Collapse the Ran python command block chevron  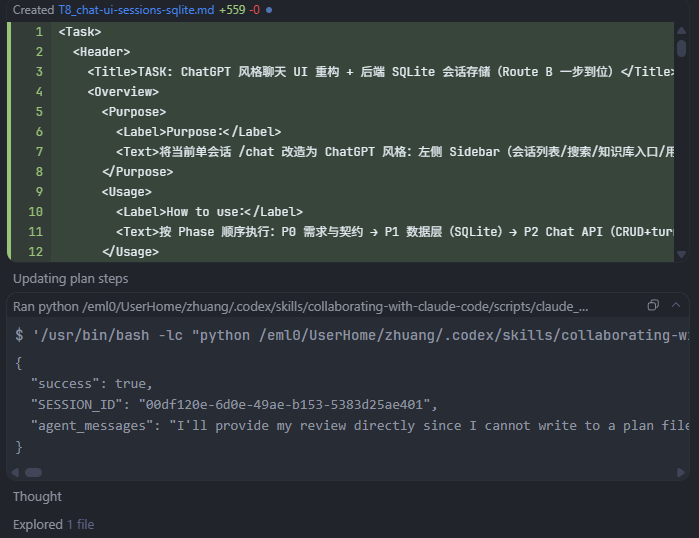[x=676, y=305]
